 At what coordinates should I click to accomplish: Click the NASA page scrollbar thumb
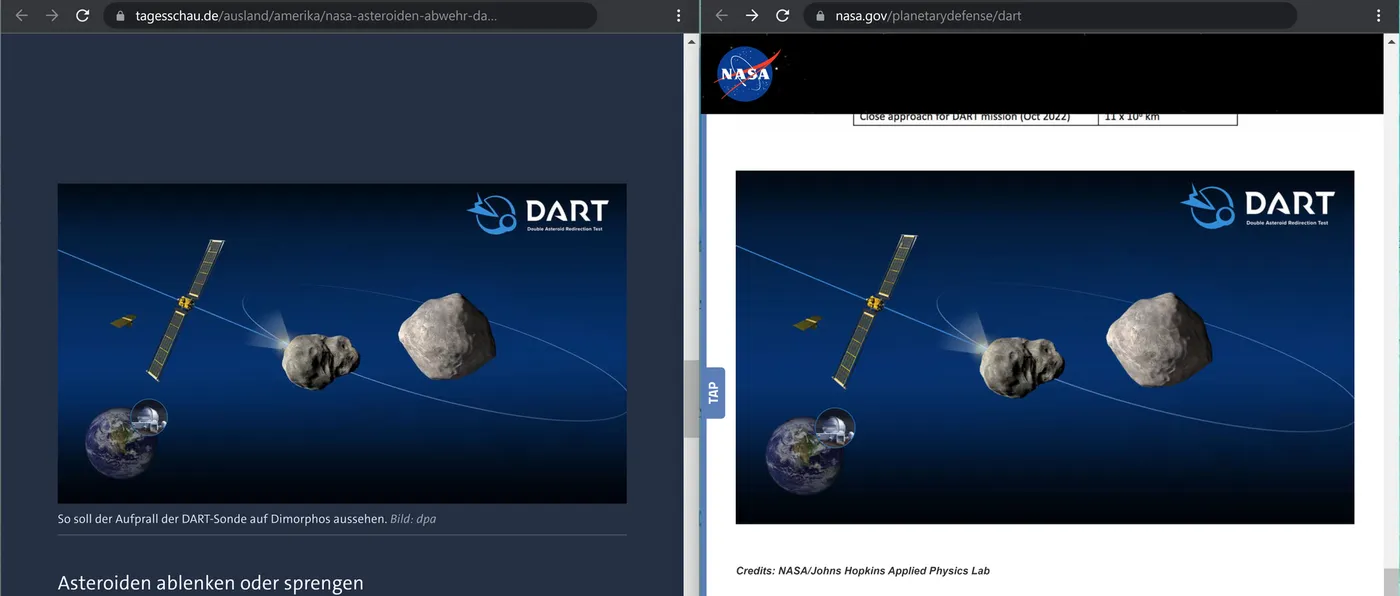point(1391,581)
